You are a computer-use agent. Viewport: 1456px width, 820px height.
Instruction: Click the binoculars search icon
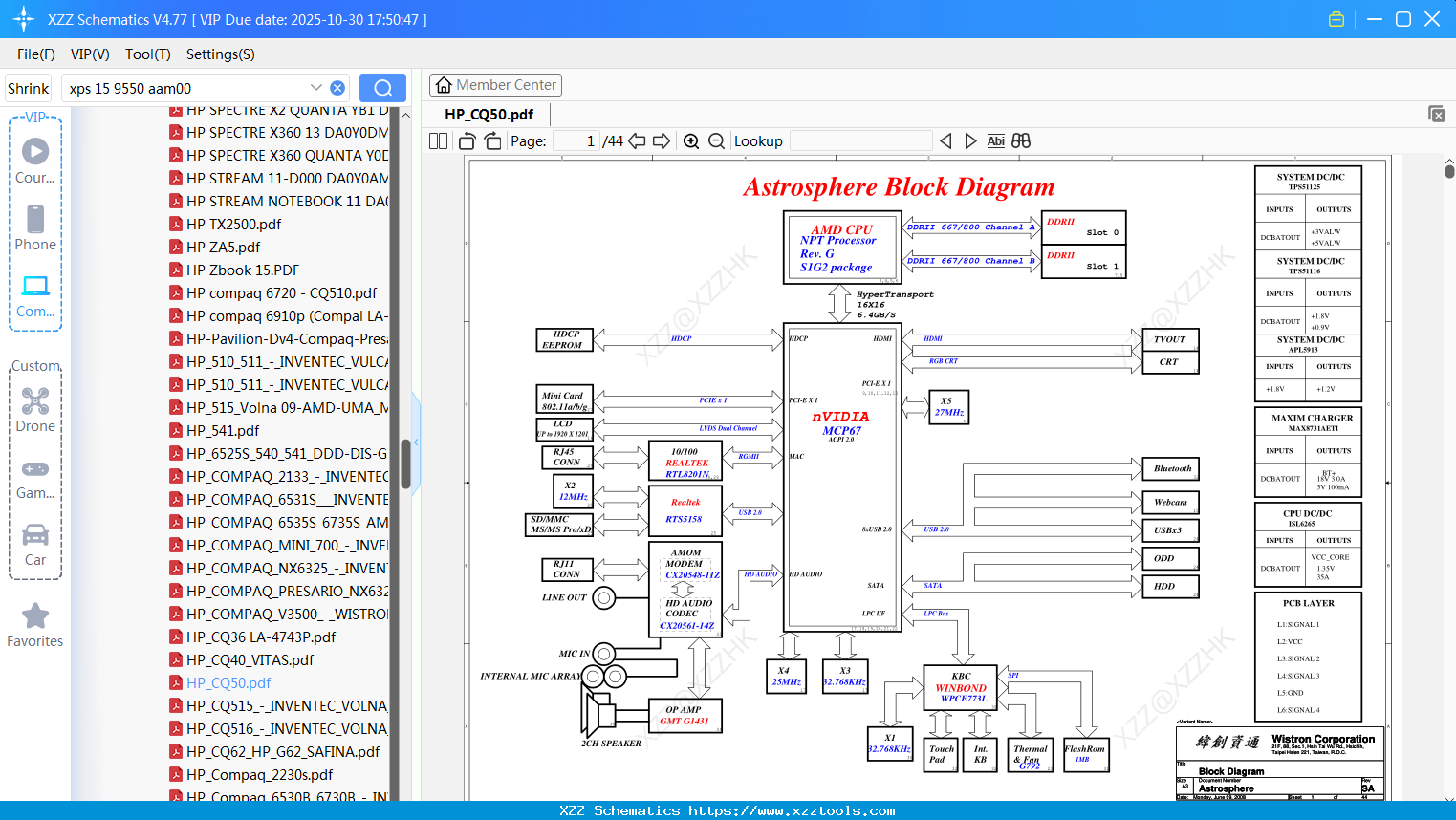[1021, 140]
